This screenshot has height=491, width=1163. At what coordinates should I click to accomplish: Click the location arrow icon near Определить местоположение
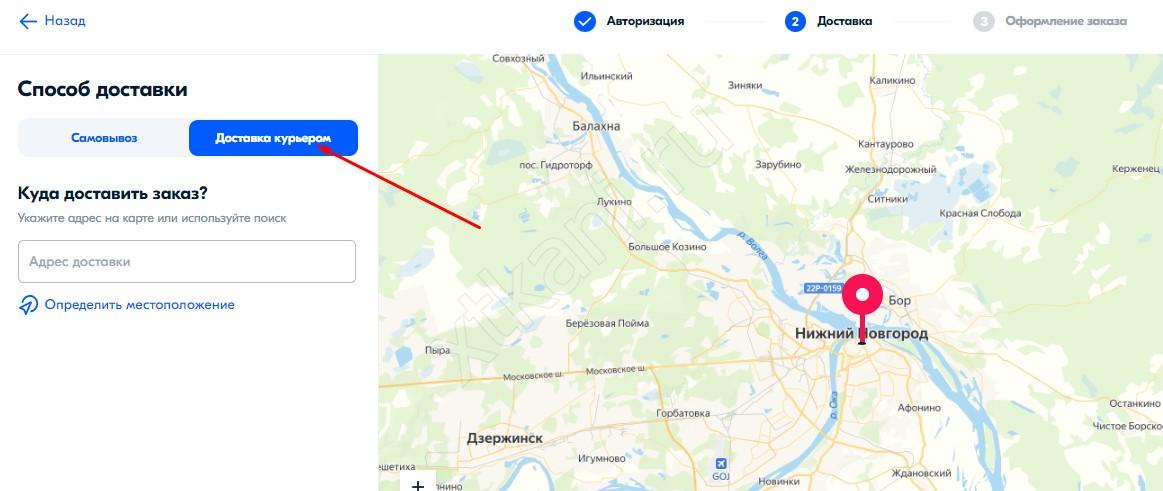coord(28,305)
